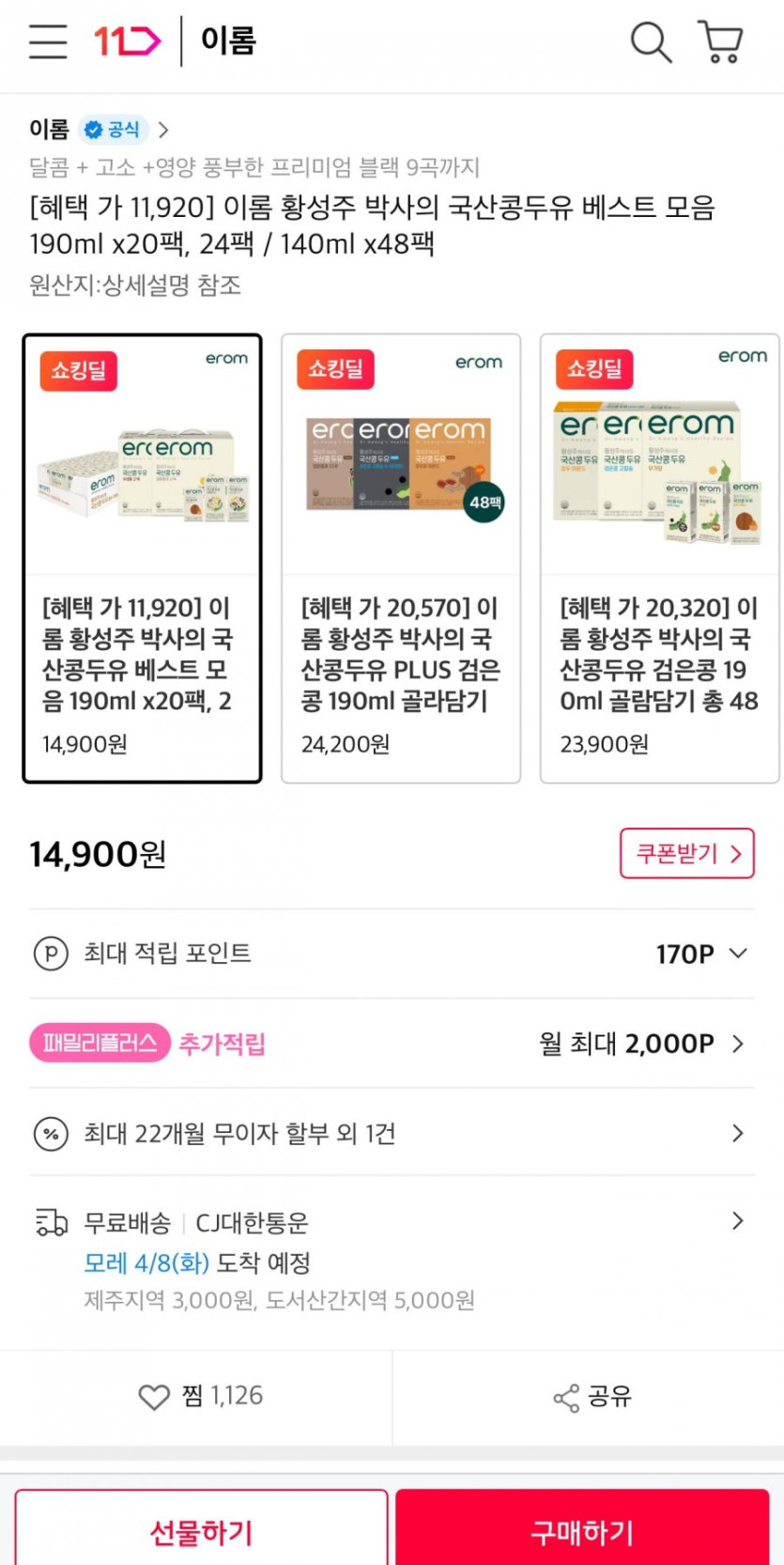
Task: Tap the 11st logo
Action: [127, 42]
